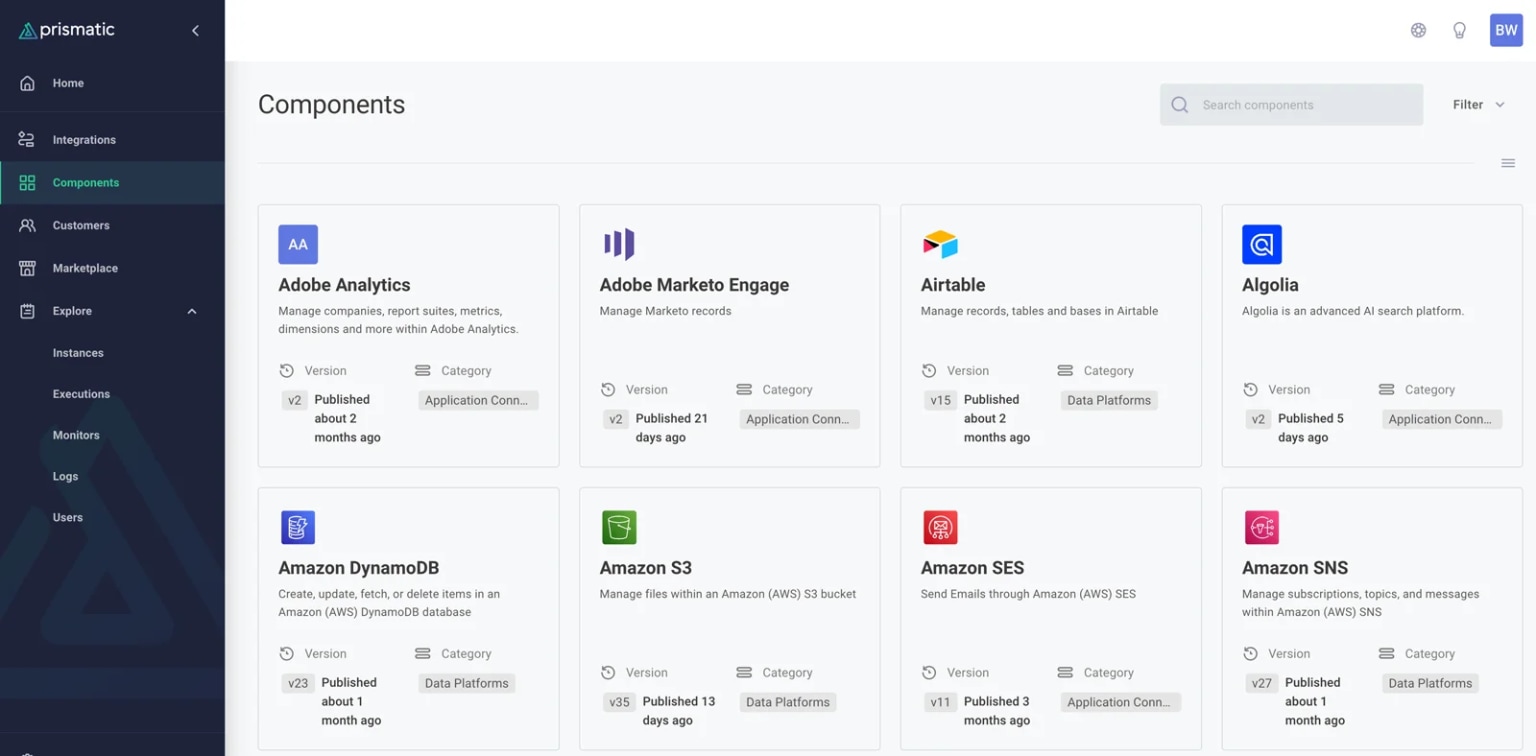The height and width of the screenshot is (756, 1536).
Task: Click 'Manage Marketo records' description
Action: click(665, 311)
